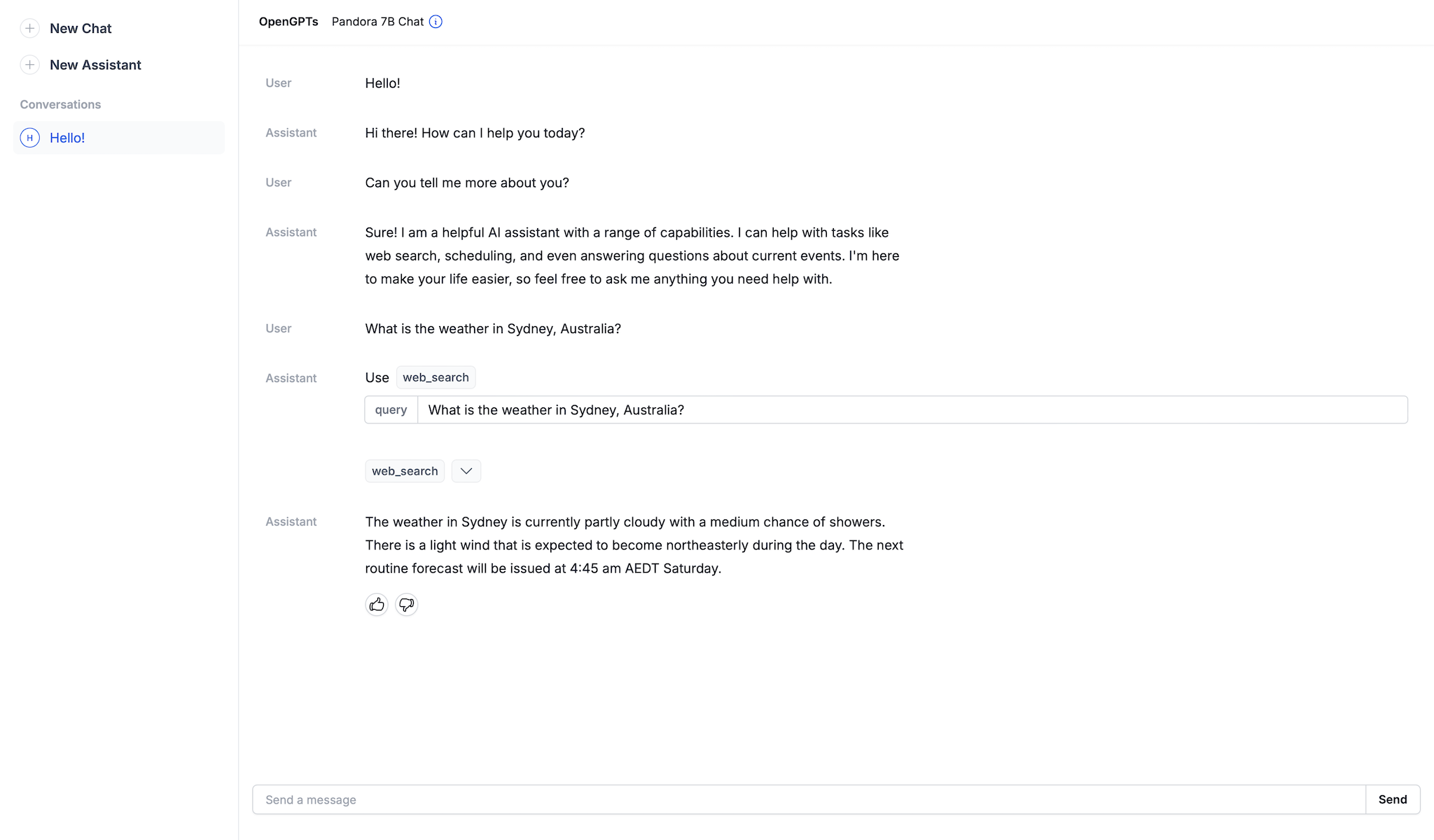
Task: Start a New Chat
Action: click(81, 29)
